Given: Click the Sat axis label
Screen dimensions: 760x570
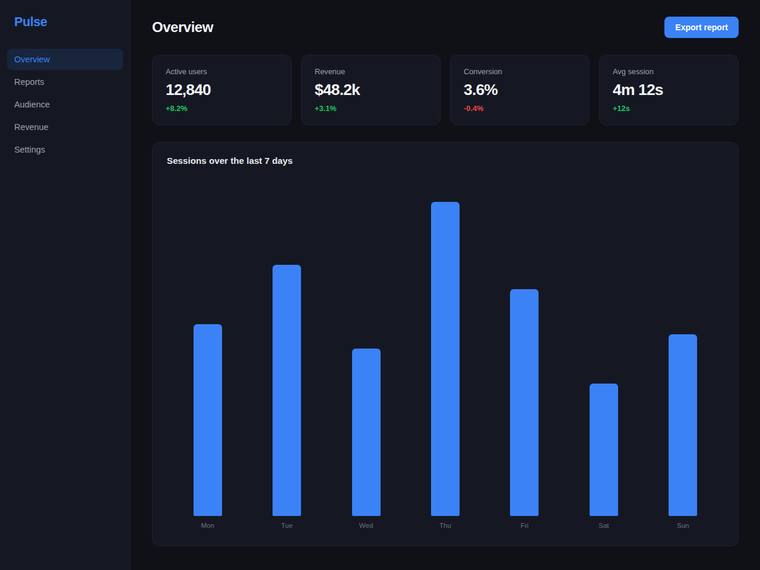Looking at the screenshot, I should (x=604, y=525).
